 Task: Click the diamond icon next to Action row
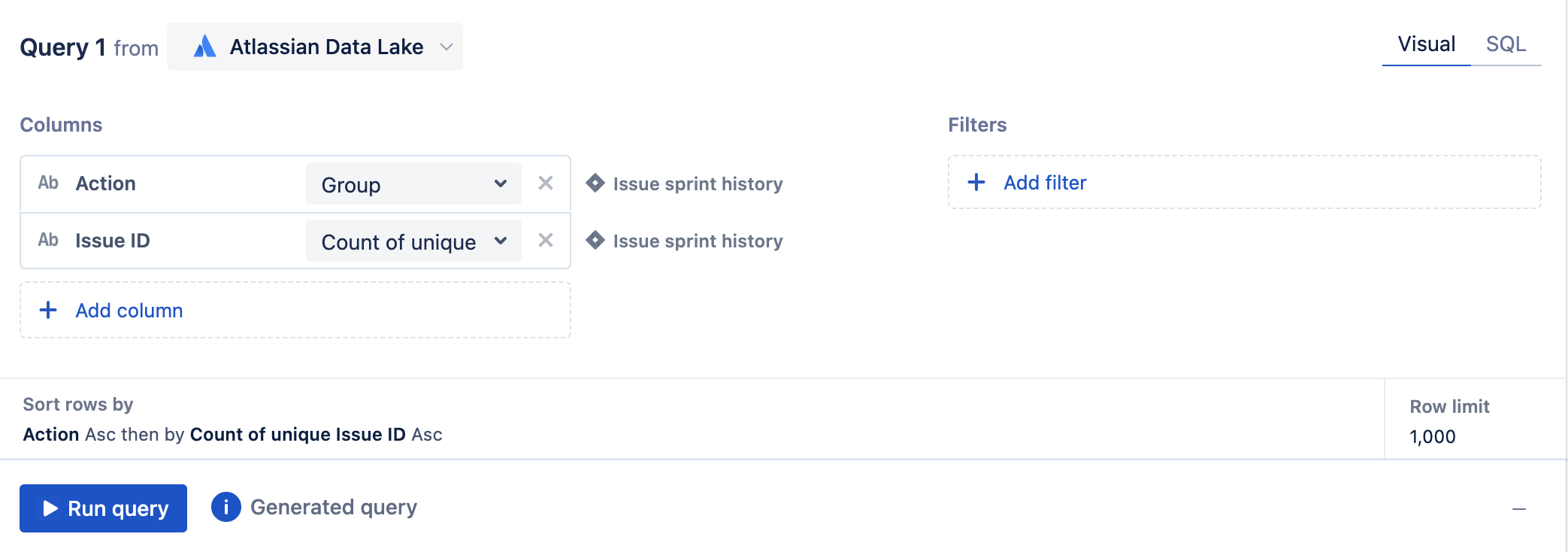pyautogui.click(x=595, y=183)
